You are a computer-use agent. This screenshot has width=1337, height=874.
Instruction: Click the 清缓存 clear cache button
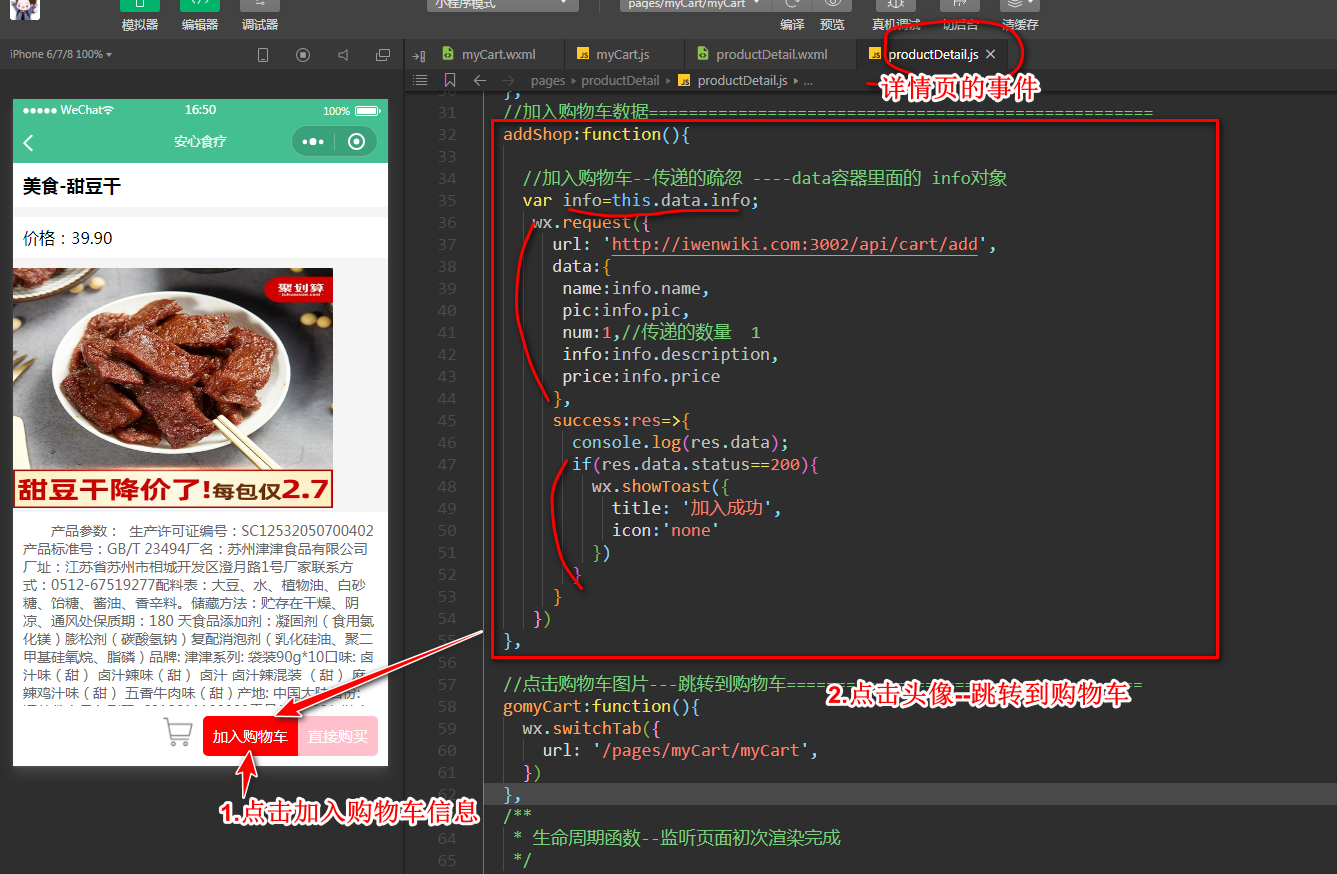[1020, 16]
